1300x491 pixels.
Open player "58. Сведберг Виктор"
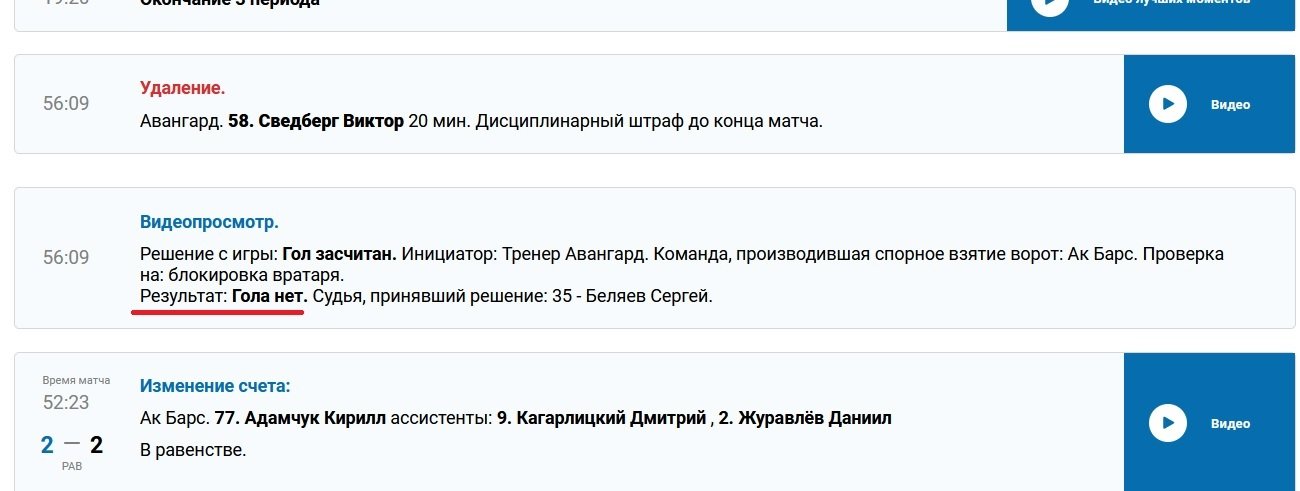[x=331, y=122]
